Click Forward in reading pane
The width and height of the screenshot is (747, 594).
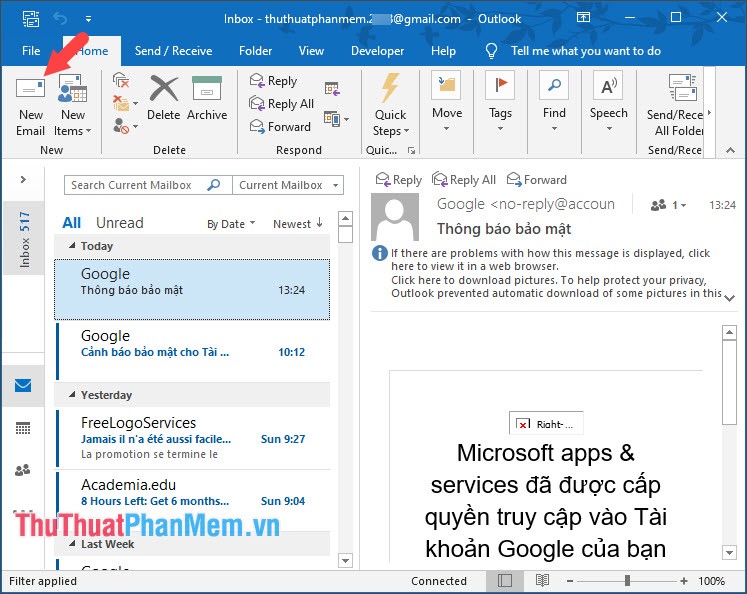(x=536, y=180)
